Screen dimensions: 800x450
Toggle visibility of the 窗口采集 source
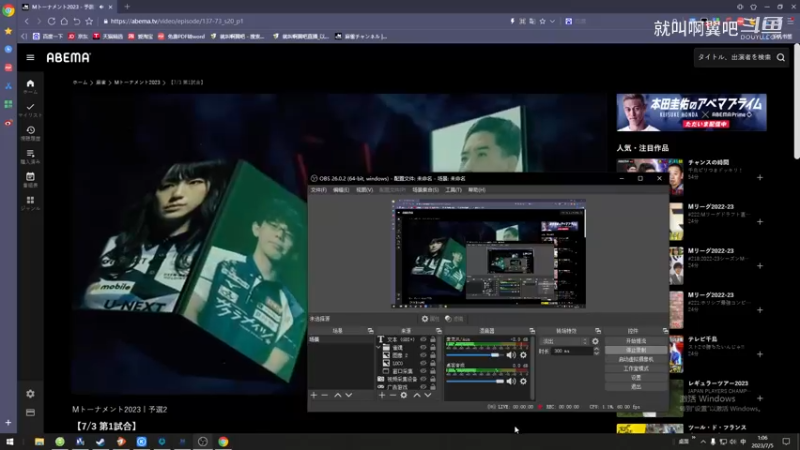[423, 371]
